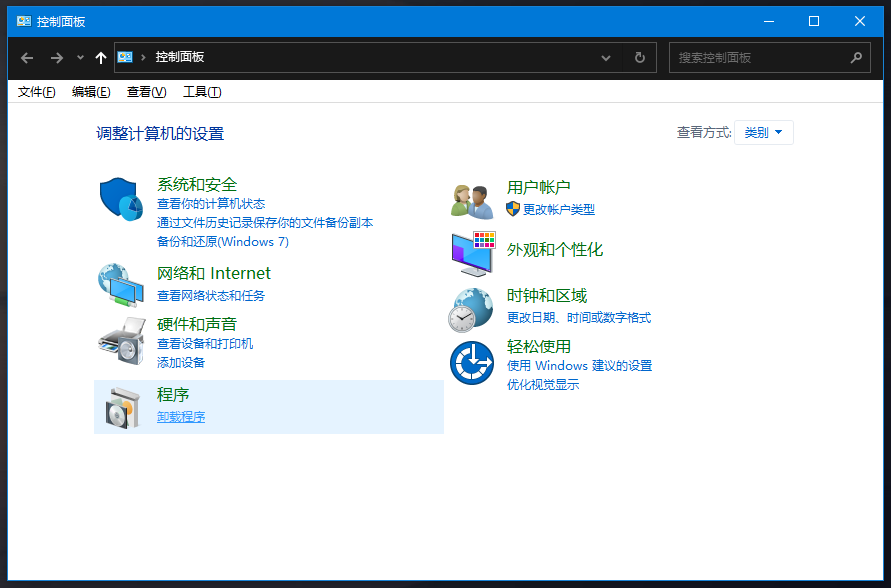The image size is (891, 588).
Task: Open the 类别 view-by dropdown
Action: pyautogui.click(x=764, y=132)
